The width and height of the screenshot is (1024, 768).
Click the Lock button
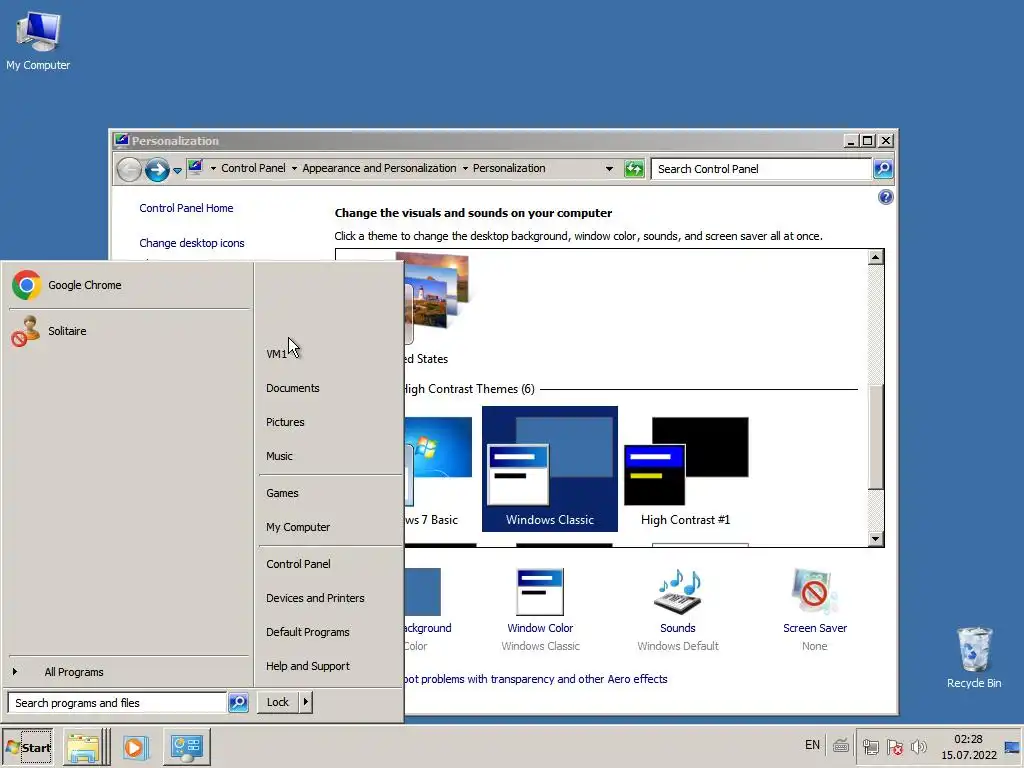(278, 702)
